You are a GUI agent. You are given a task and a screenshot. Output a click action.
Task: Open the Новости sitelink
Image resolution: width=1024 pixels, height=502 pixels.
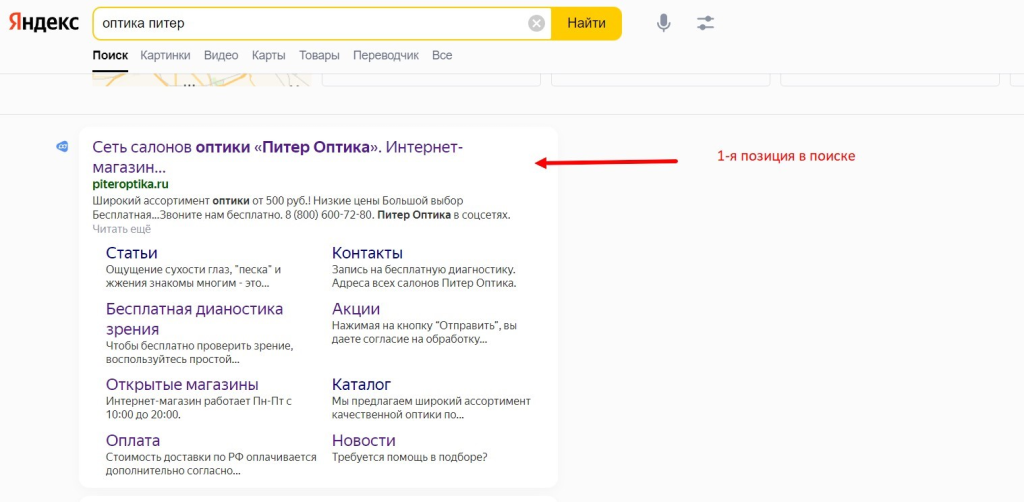pos(364,440)
